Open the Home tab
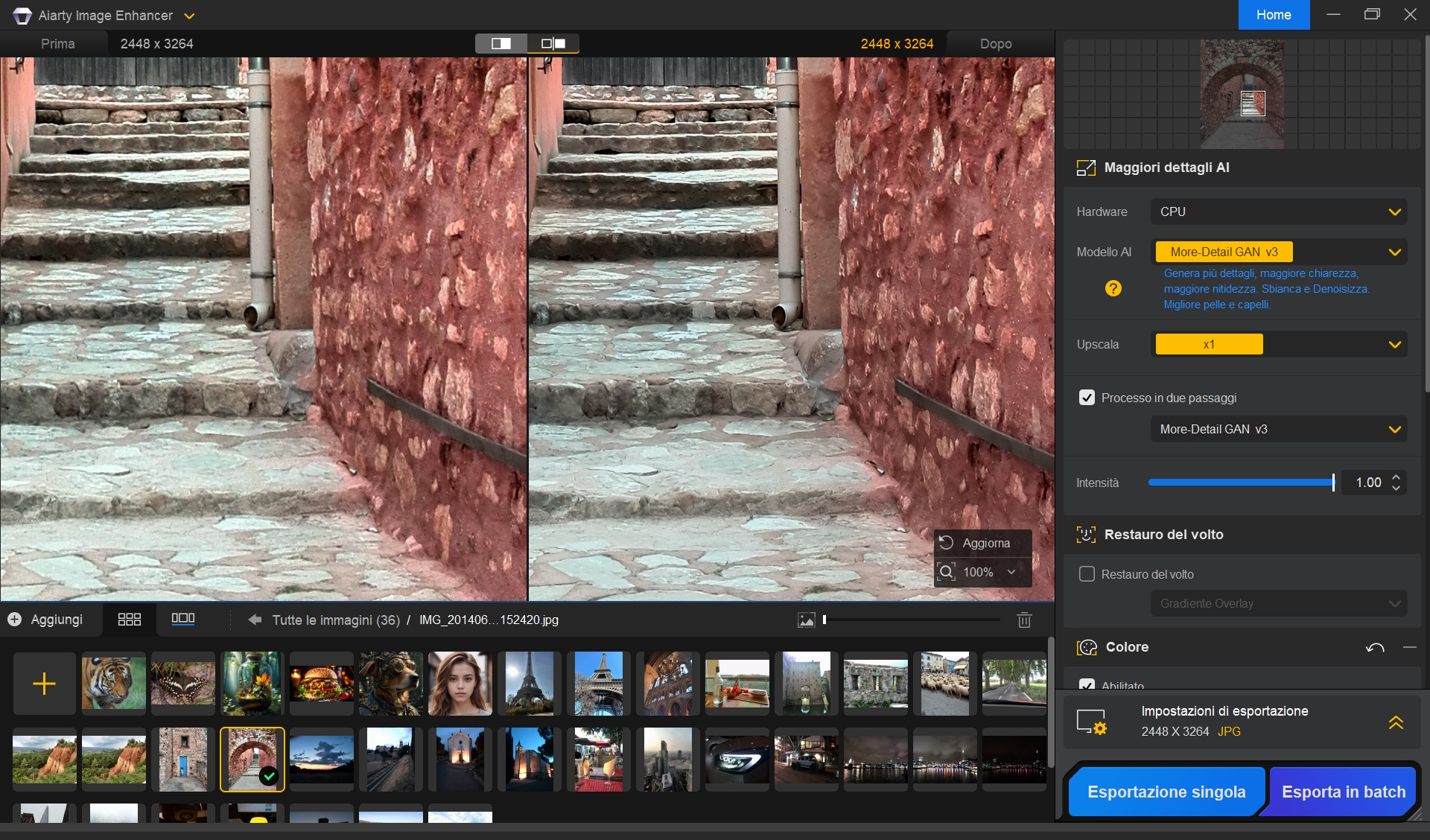Screen dimensions: 1430x840 pos(1273,15)
